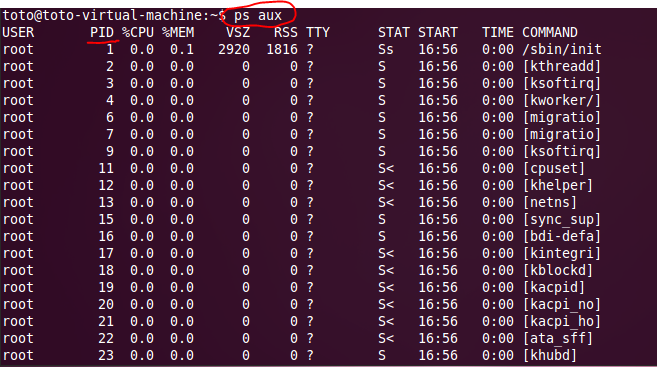
Task: Click the 16:56 start time of /sbin/init
Action: 438,49
